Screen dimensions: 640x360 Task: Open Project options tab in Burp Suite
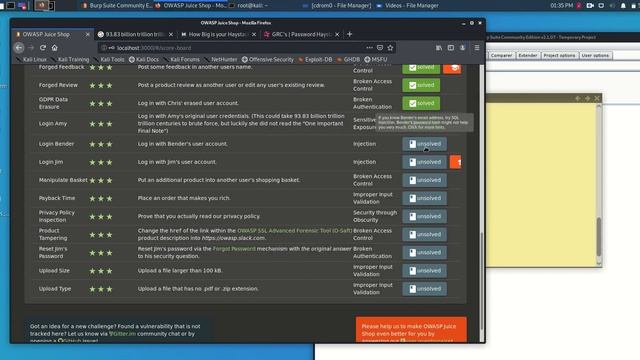tap(559, 56)
